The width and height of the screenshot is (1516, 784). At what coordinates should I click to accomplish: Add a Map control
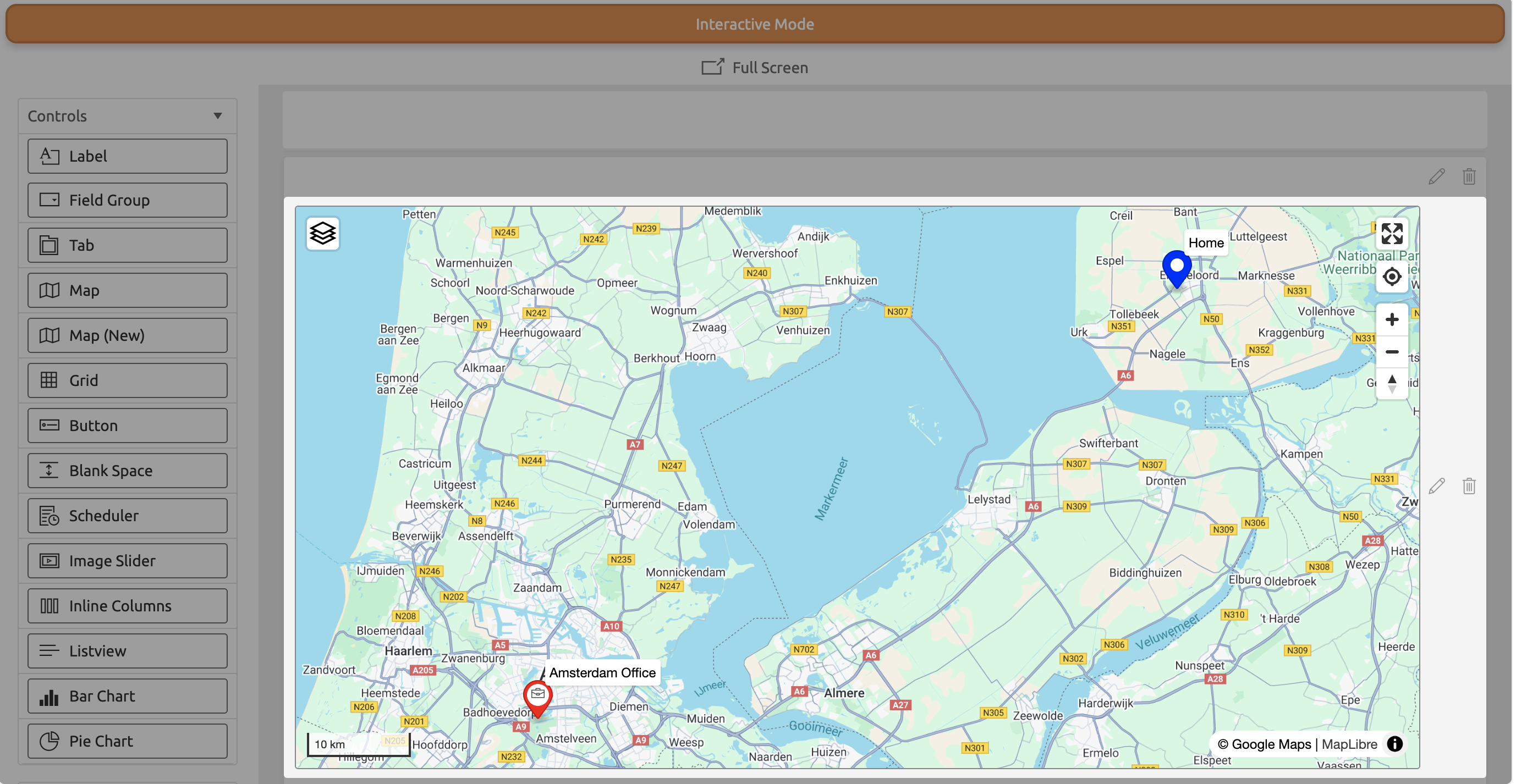coord(127,290)
